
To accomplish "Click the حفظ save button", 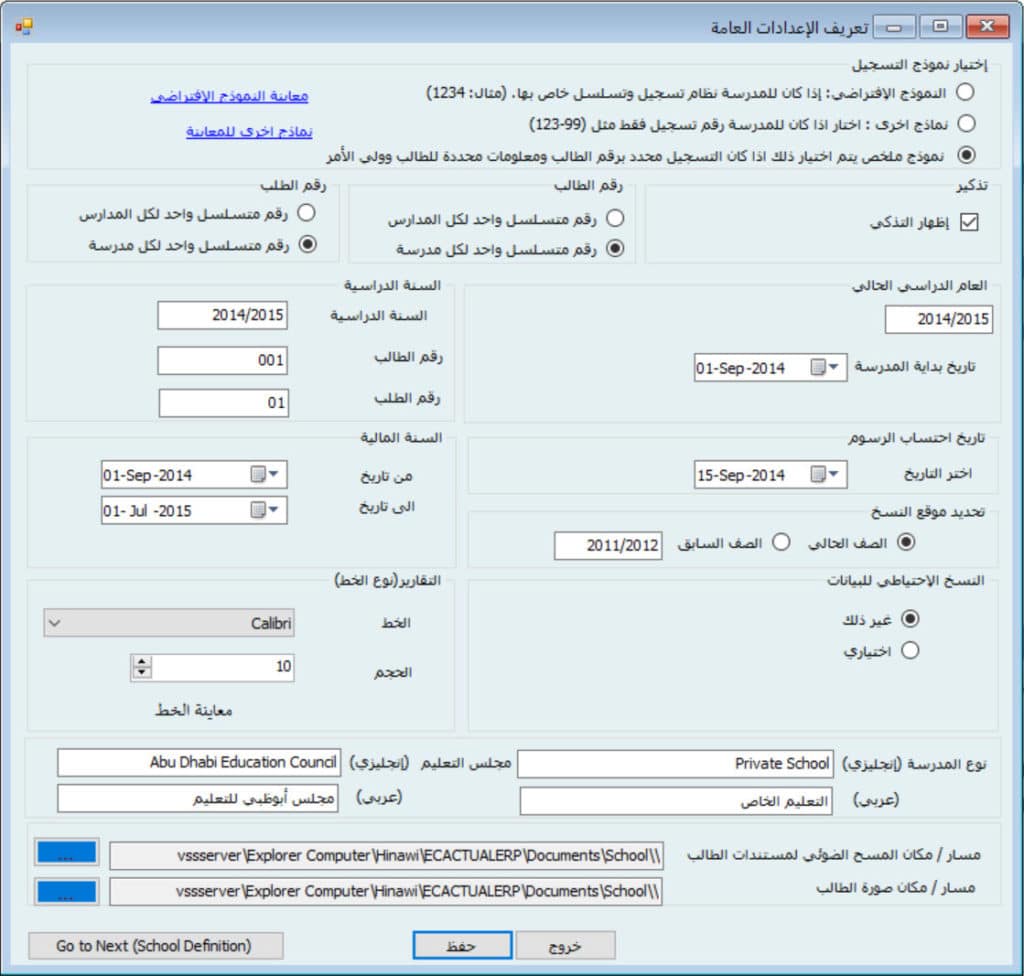I will point(463,945).
